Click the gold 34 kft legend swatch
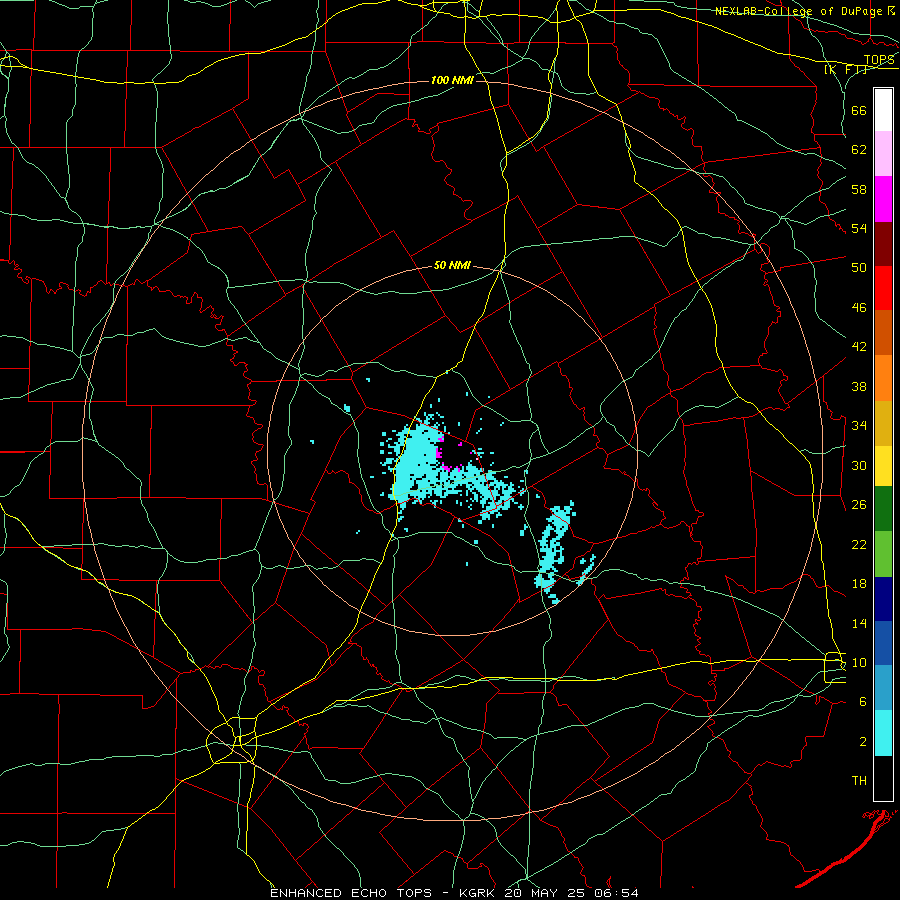This screenshot has height=900, width=900. pos(883,423)
